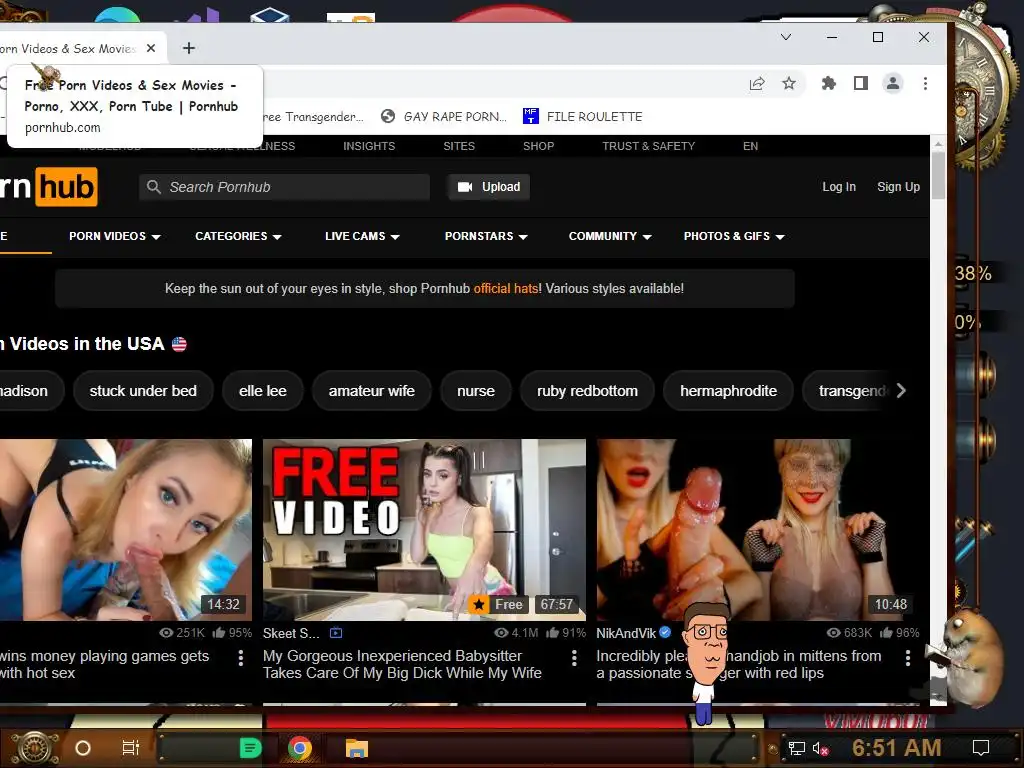Click the site logo
The width and height of the screenshot is (1024, 768).
tap(49, 187)
